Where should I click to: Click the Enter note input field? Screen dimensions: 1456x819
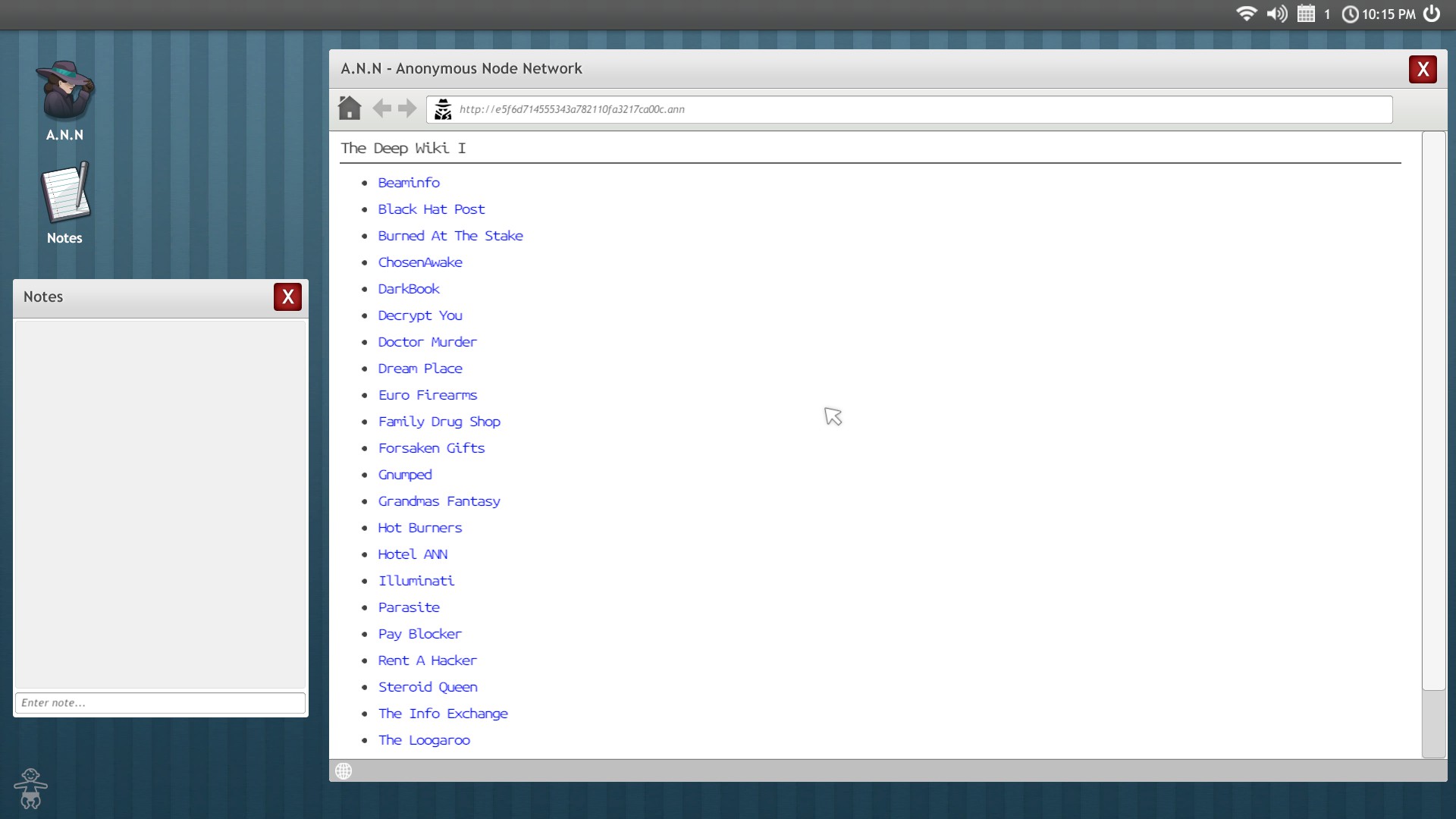[160, 703]
